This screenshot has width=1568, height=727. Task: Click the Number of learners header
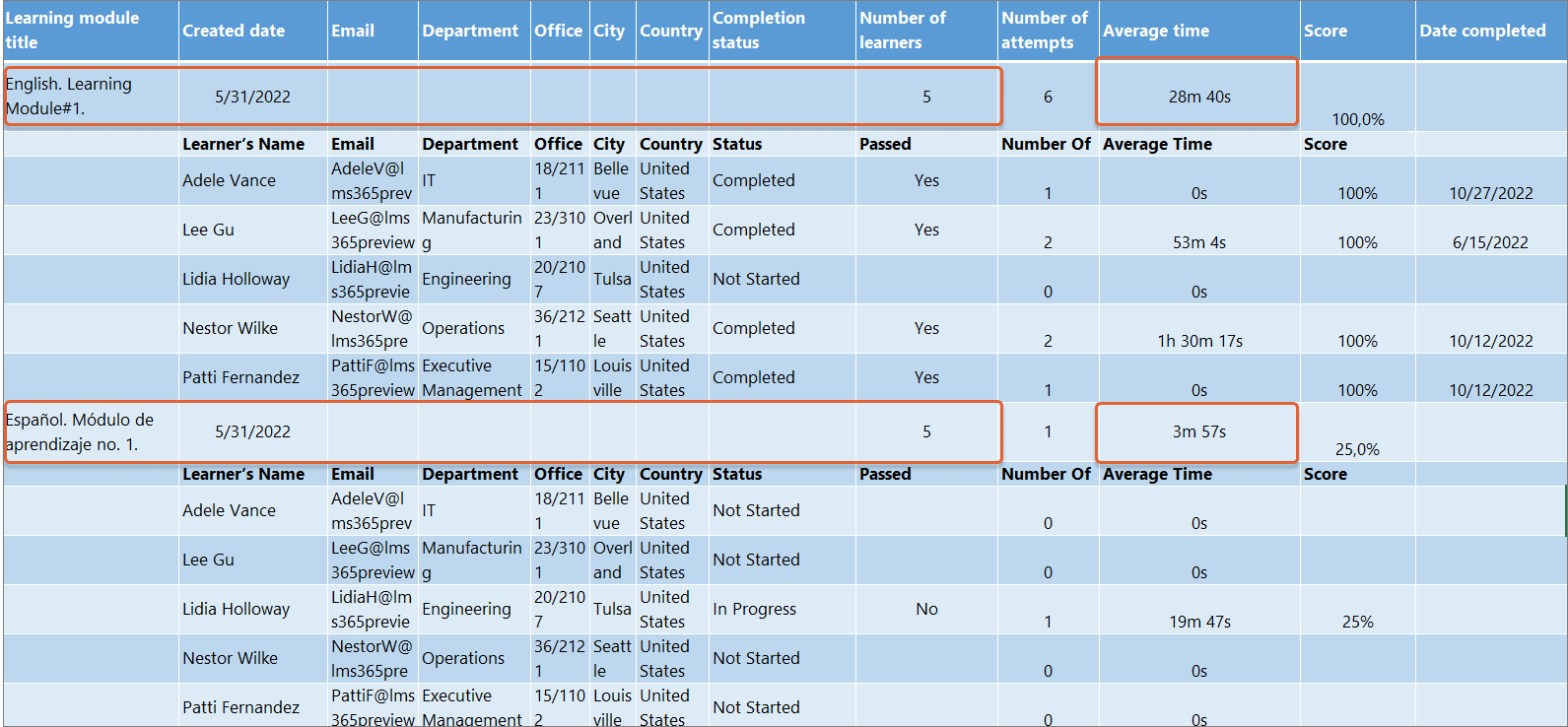click(926, 31)
